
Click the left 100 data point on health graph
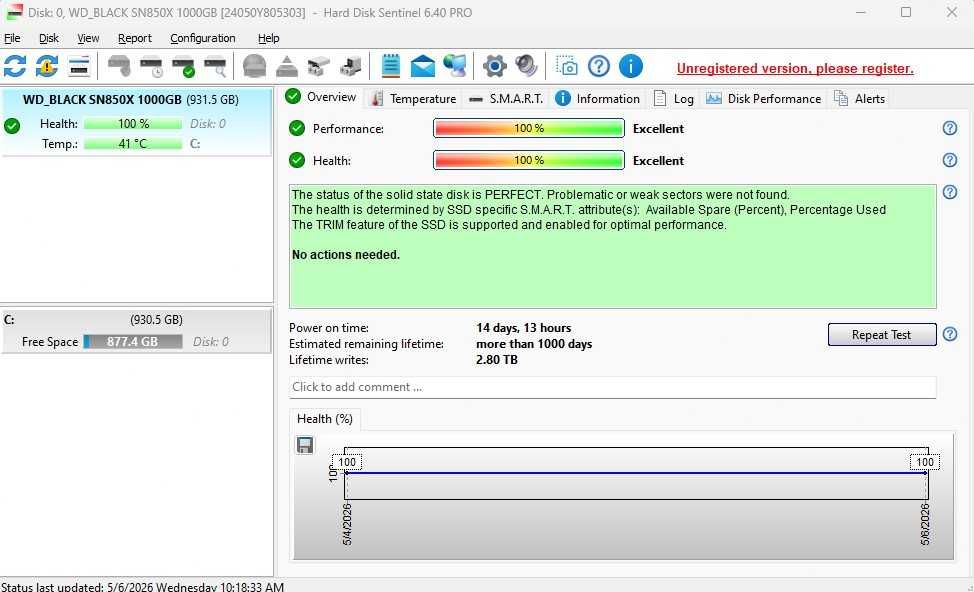[x=347, y=462]
